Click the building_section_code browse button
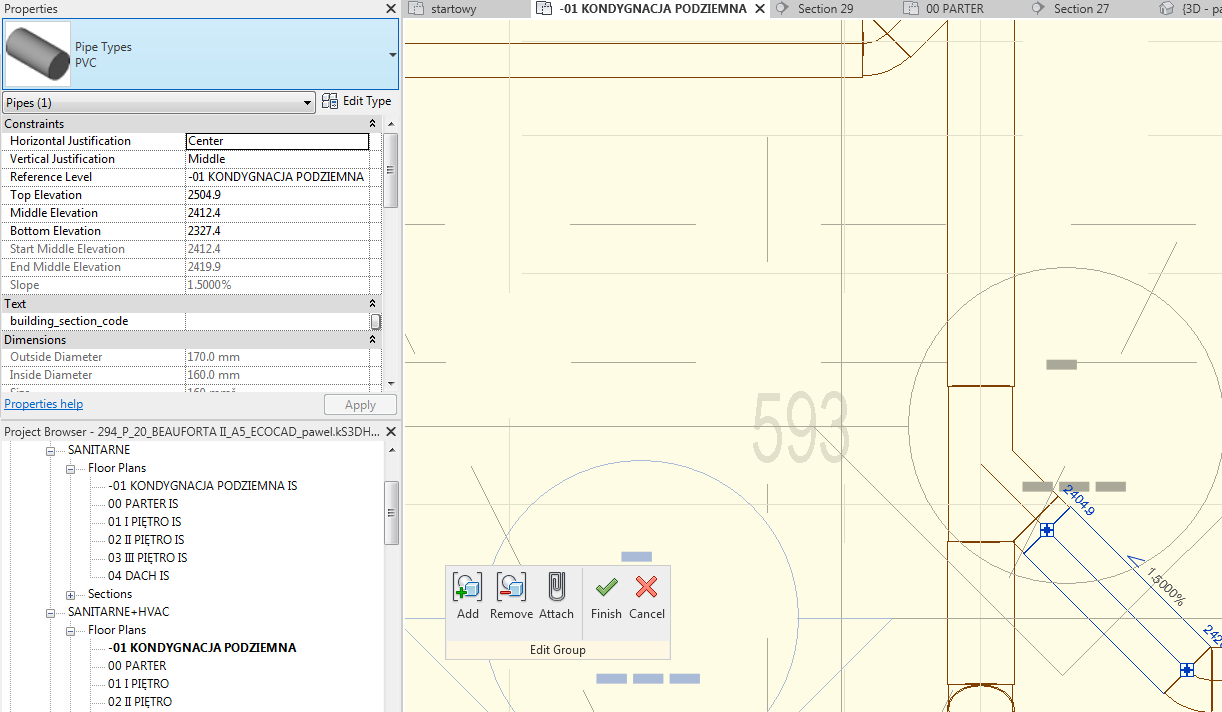Screen dimensions: 1222x712 [376, 321]
